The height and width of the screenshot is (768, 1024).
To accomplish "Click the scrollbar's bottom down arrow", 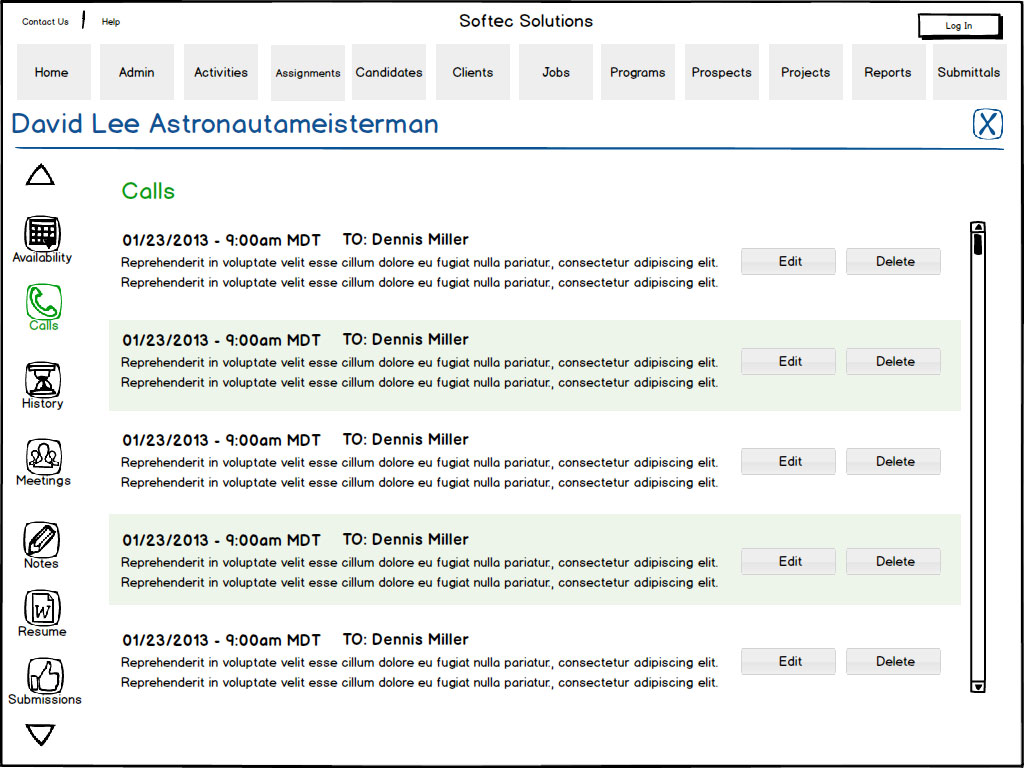I will pyautogui.click(x=978, y=686).
